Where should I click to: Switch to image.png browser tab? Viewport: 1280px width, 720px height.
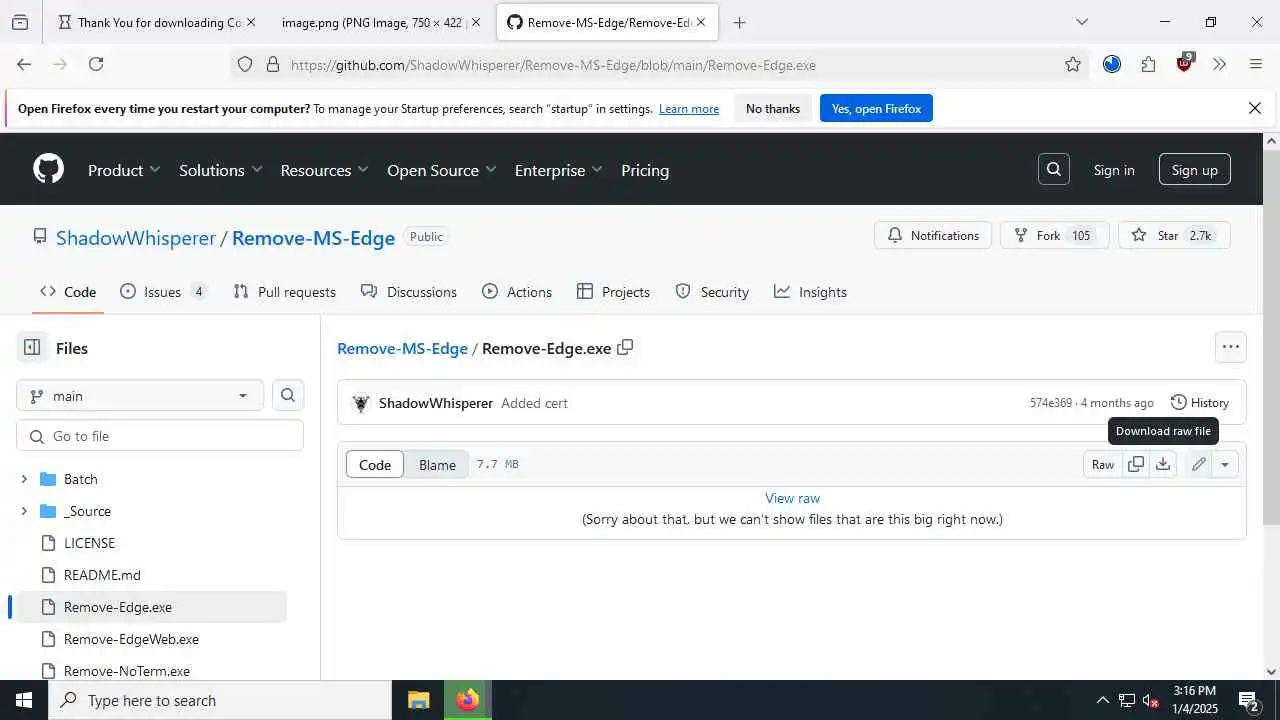click(375, 22)
